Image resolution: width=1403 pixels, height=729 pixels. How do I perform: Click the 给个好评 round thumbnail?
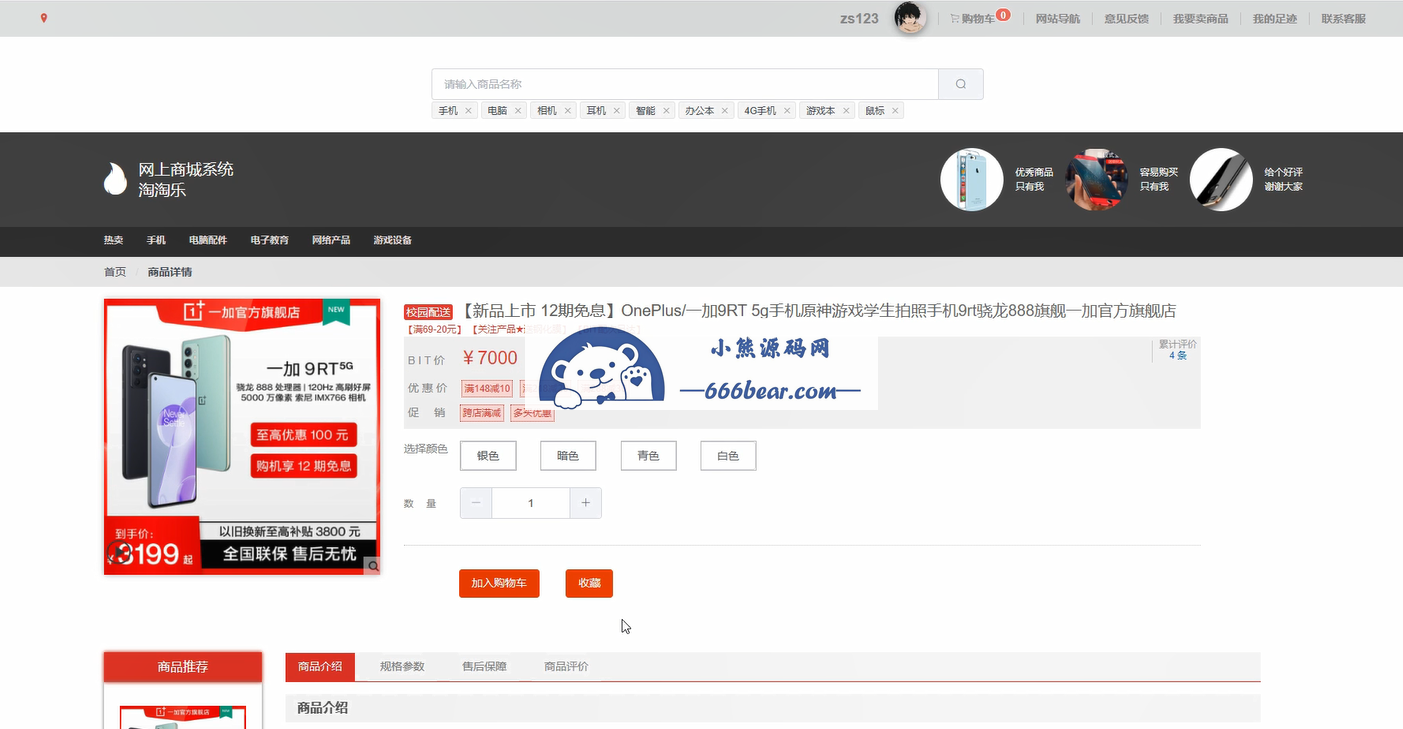click(1221, 179)
